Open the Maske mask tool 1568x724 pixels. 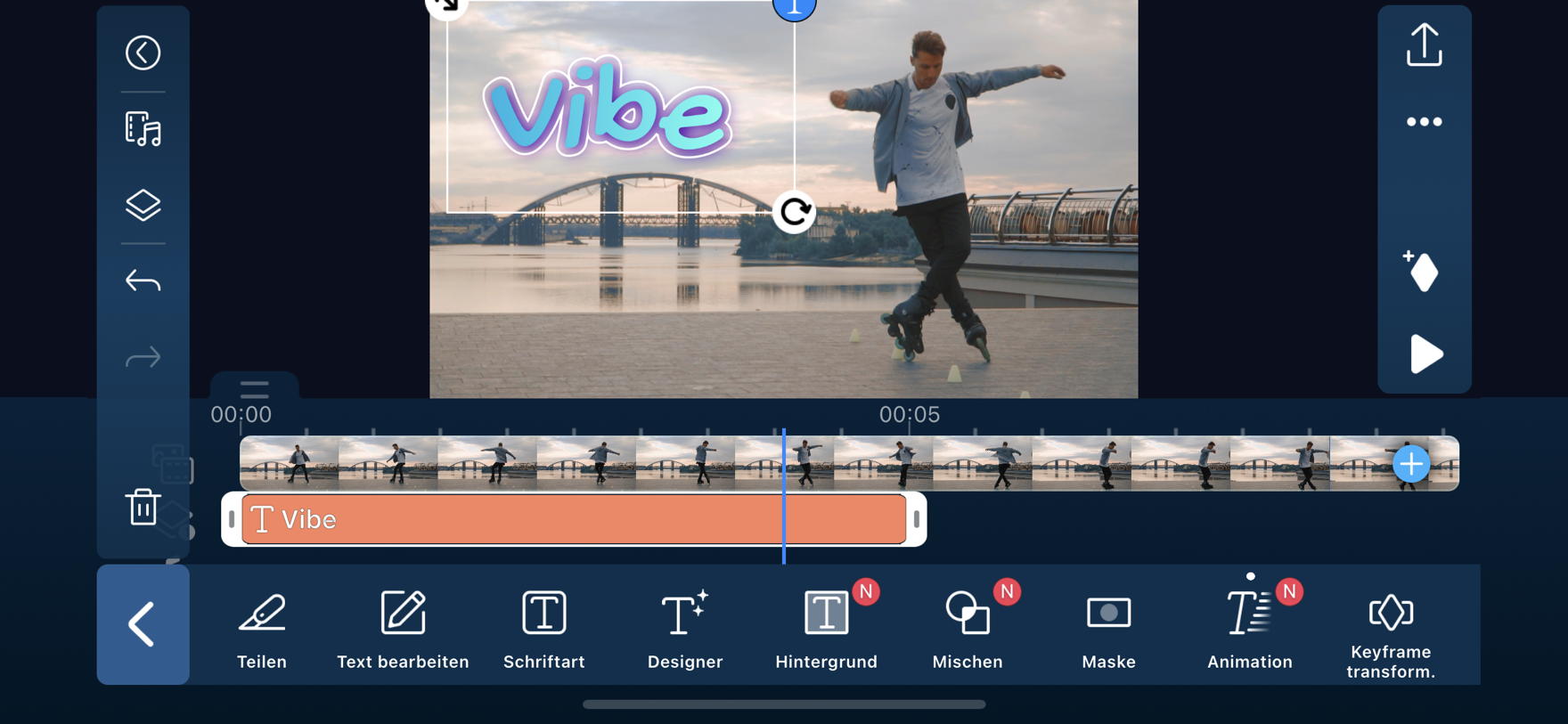click(1108, 630)
